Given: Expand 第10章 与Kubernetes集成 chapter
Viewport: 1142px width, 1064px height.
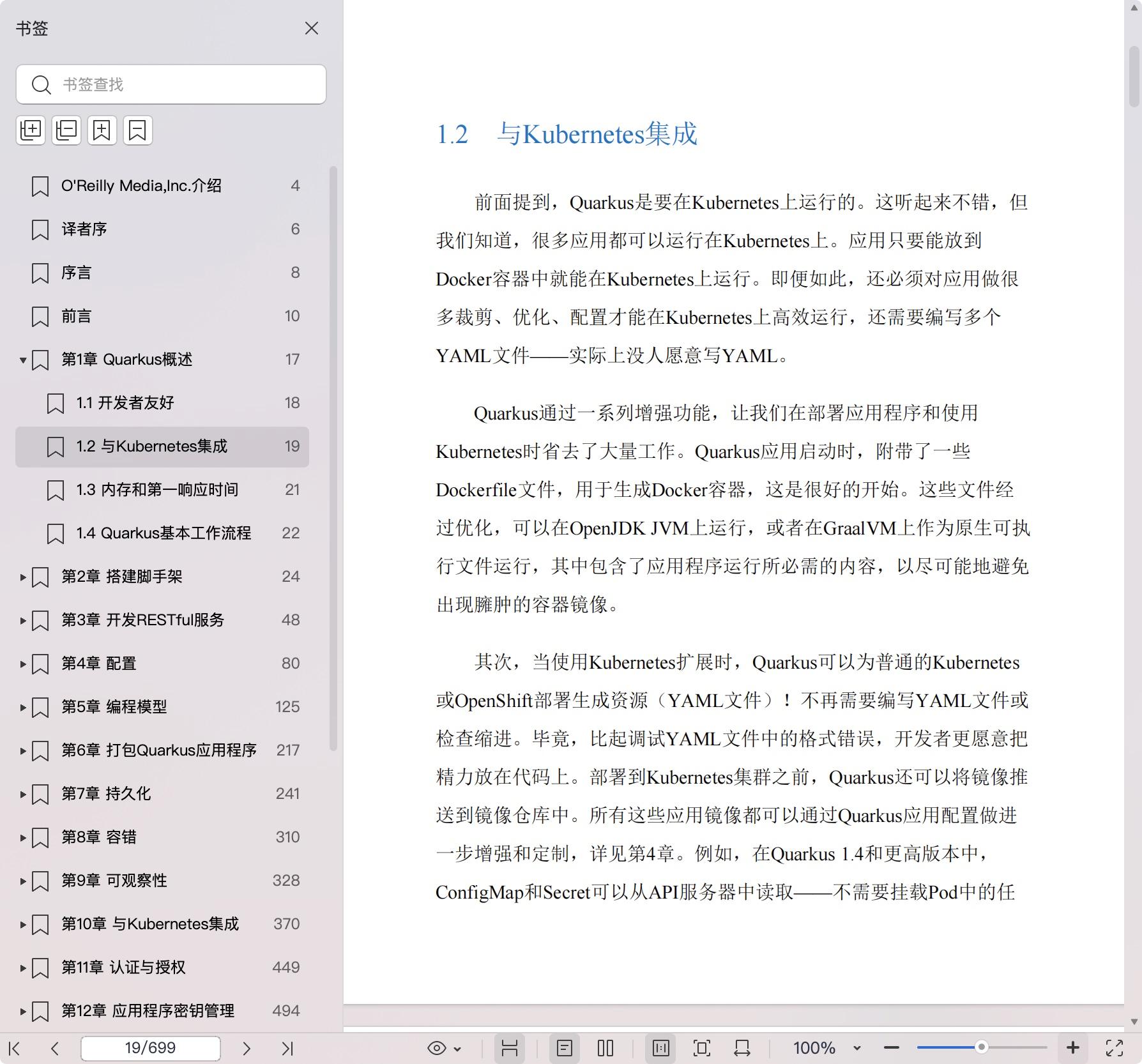Looking at the screenshot, I should pyautogui.click(x=23, y=925).
